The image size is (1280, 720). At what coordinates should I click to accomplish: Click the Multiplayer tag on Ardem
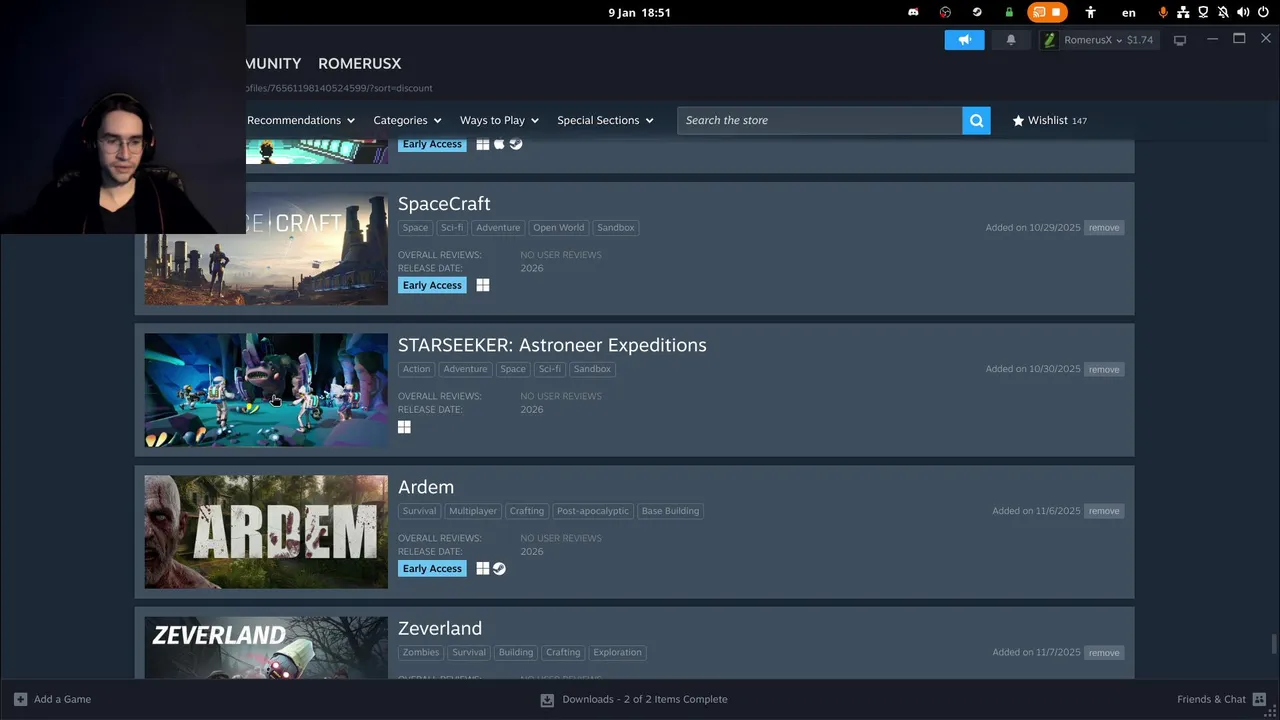coord(473,511)
